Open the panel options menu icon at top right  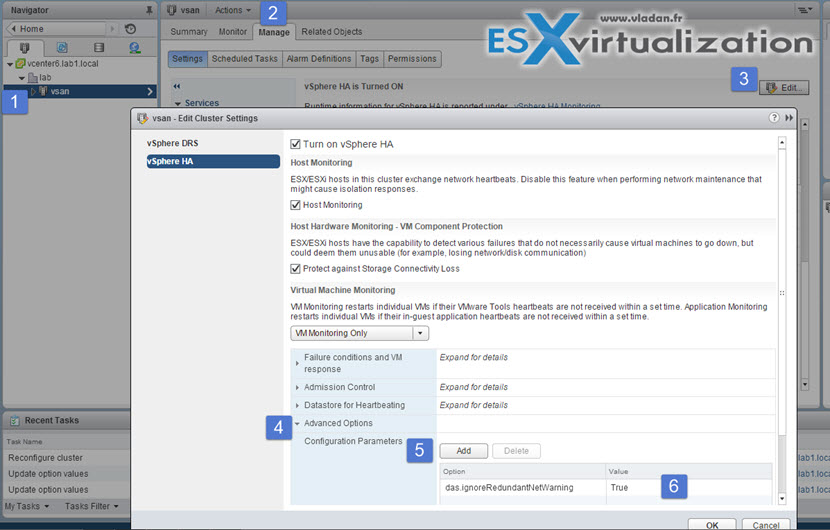coord(805,10)
